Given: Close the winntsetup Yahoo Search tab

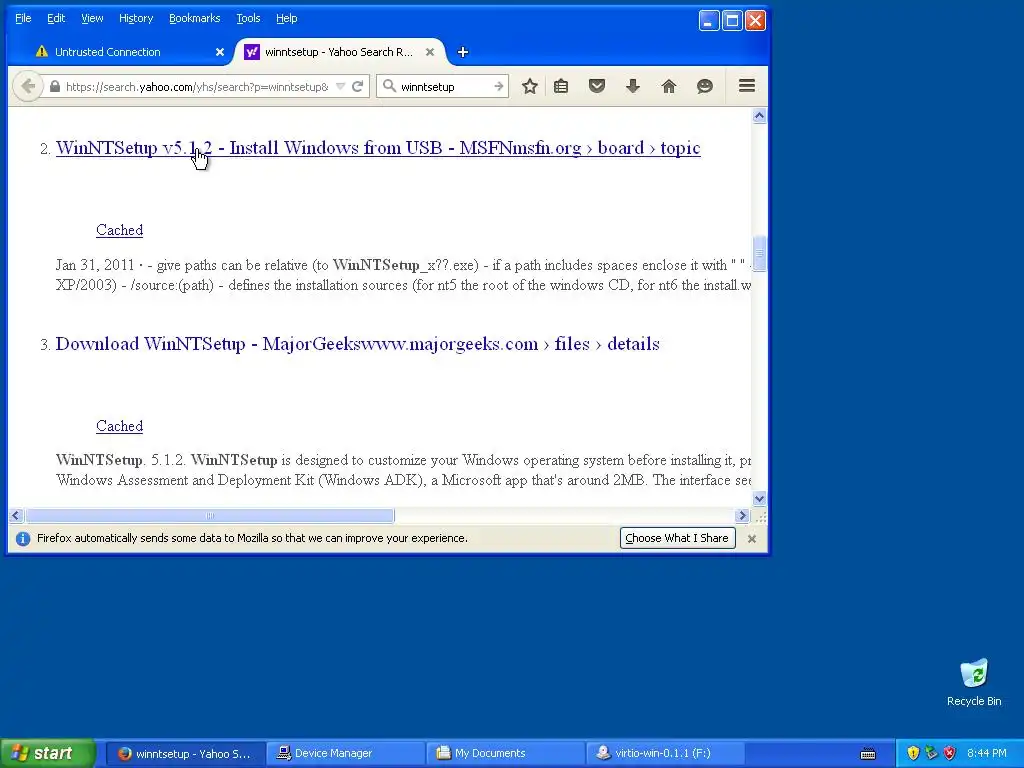Looking at the screenshot, I should [x=430, y=52].
